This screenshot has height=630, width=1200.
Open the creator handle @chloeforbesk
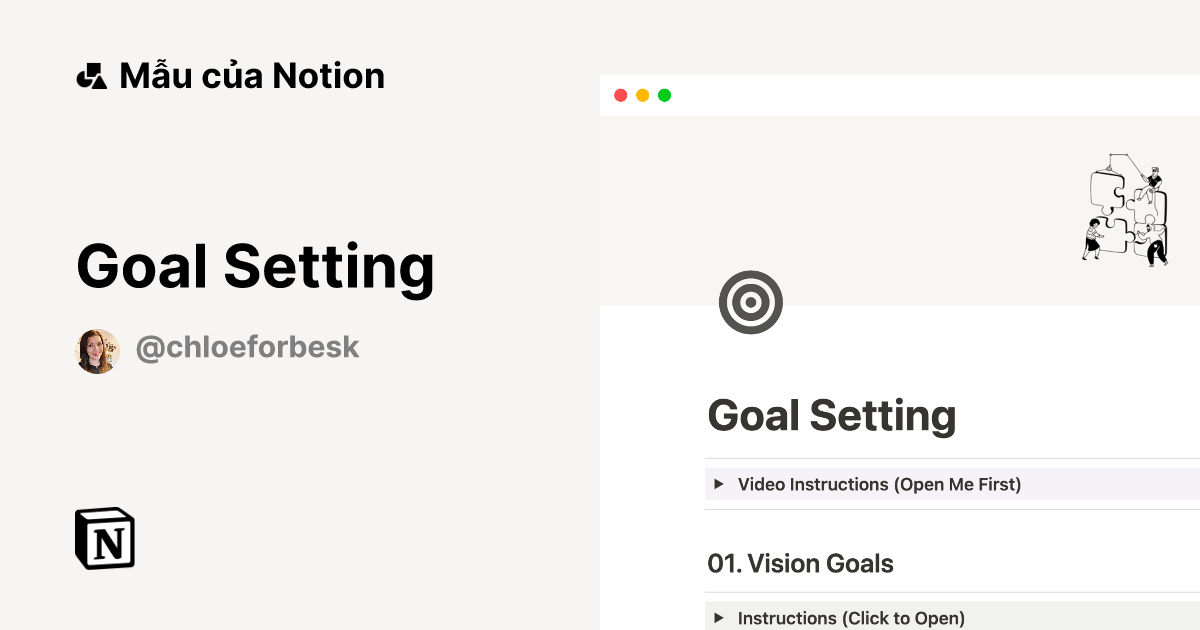(x=247, y=347)
